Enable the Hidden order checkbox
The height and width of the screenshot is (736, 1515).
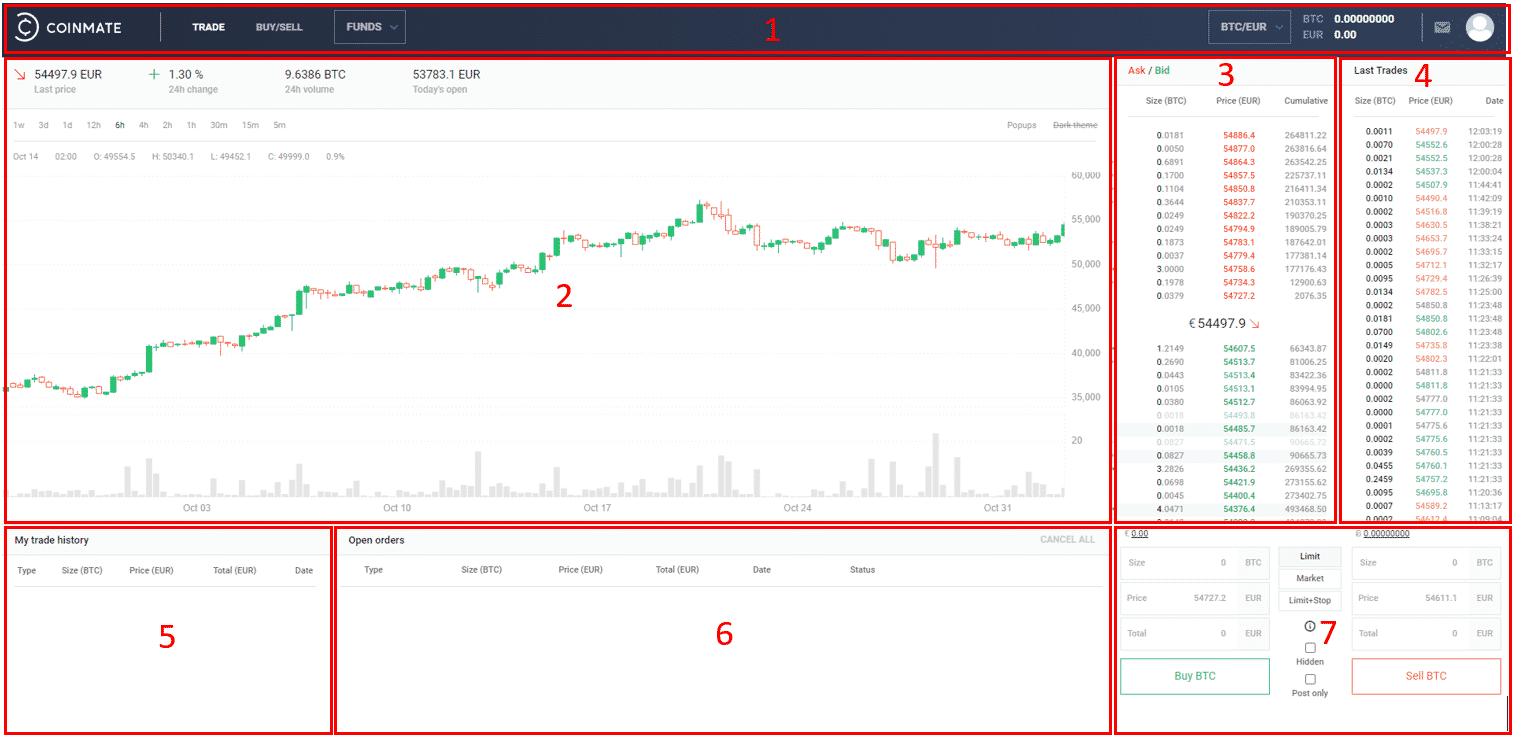point(1310,648)
